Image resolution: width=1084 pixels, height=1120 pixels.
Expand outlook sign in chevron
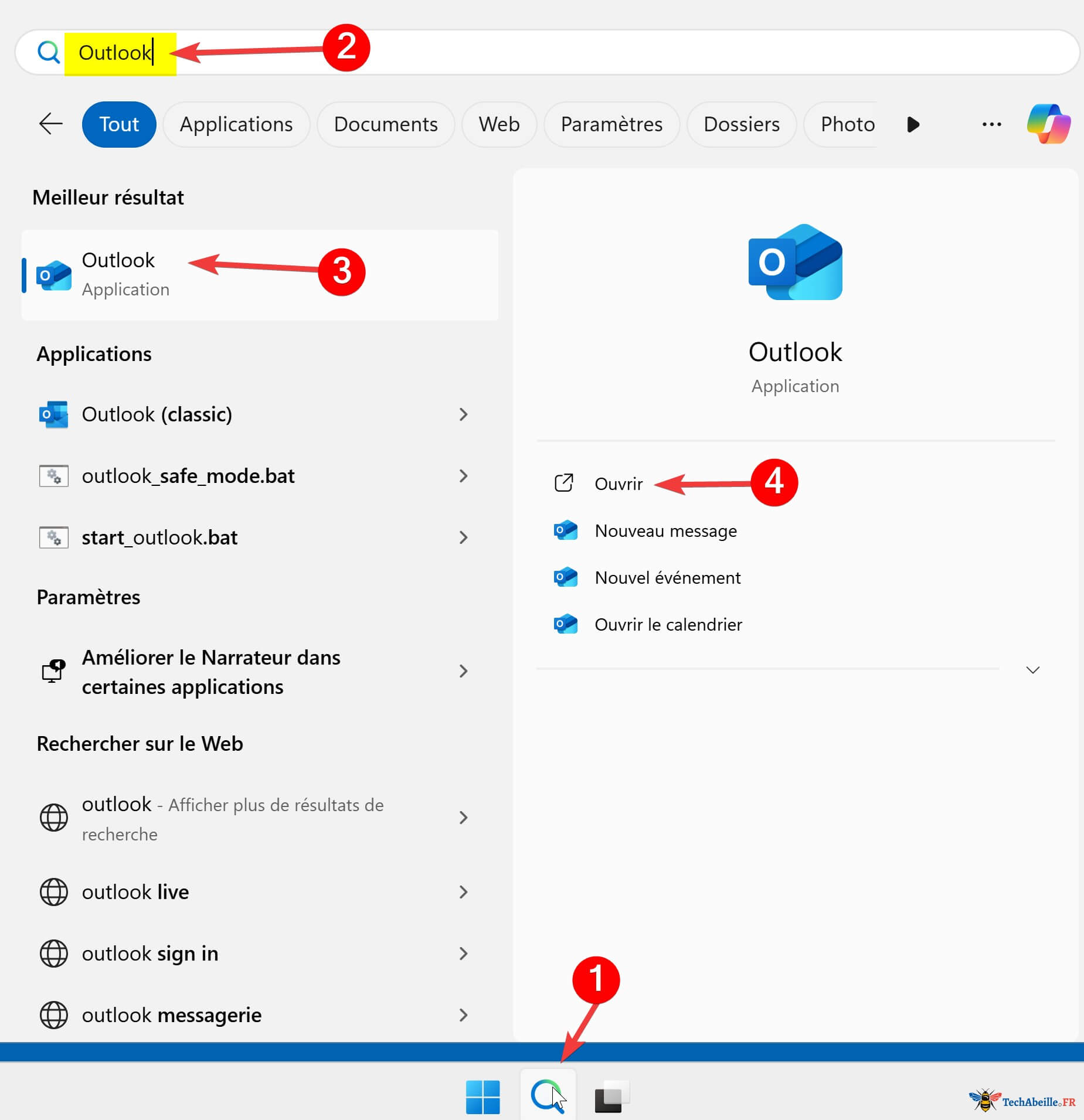pyautogui.click(x=464, y=954)
